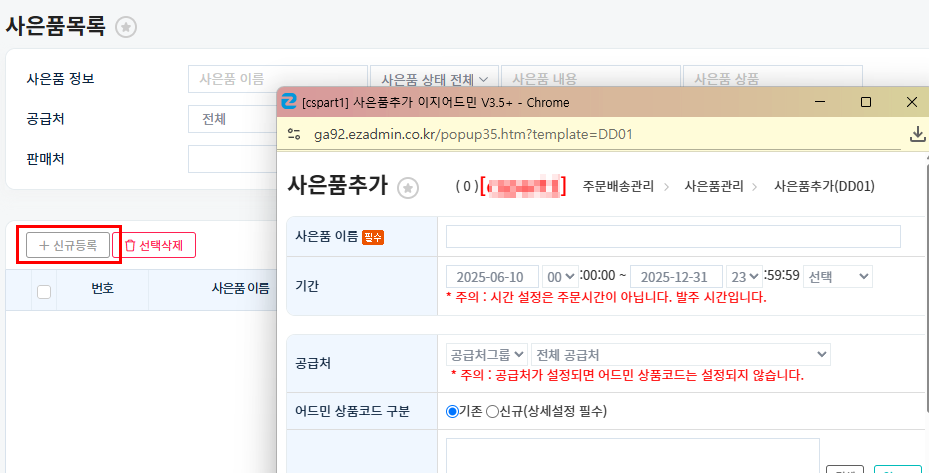Select the 기존 radio button

(452, 411)
